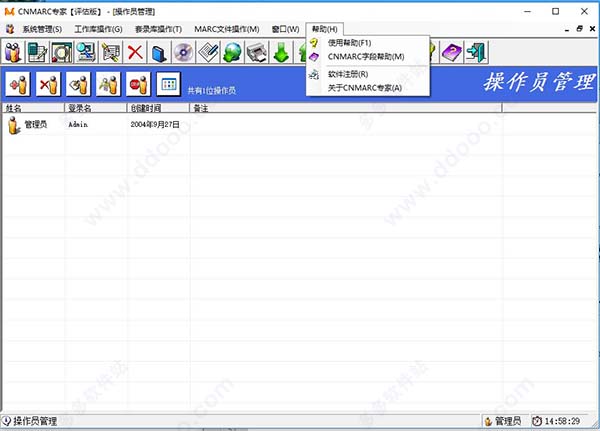Click the application icon left of 系统管理
The width and height of the screenshot is (600, 431).
pos(10,29)
